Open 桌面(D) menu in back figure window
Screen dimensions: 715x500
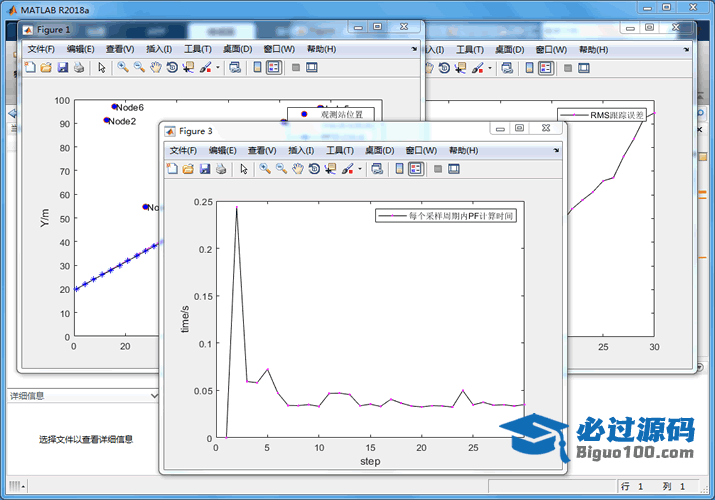pyautogui.click(x=509, y=49)
